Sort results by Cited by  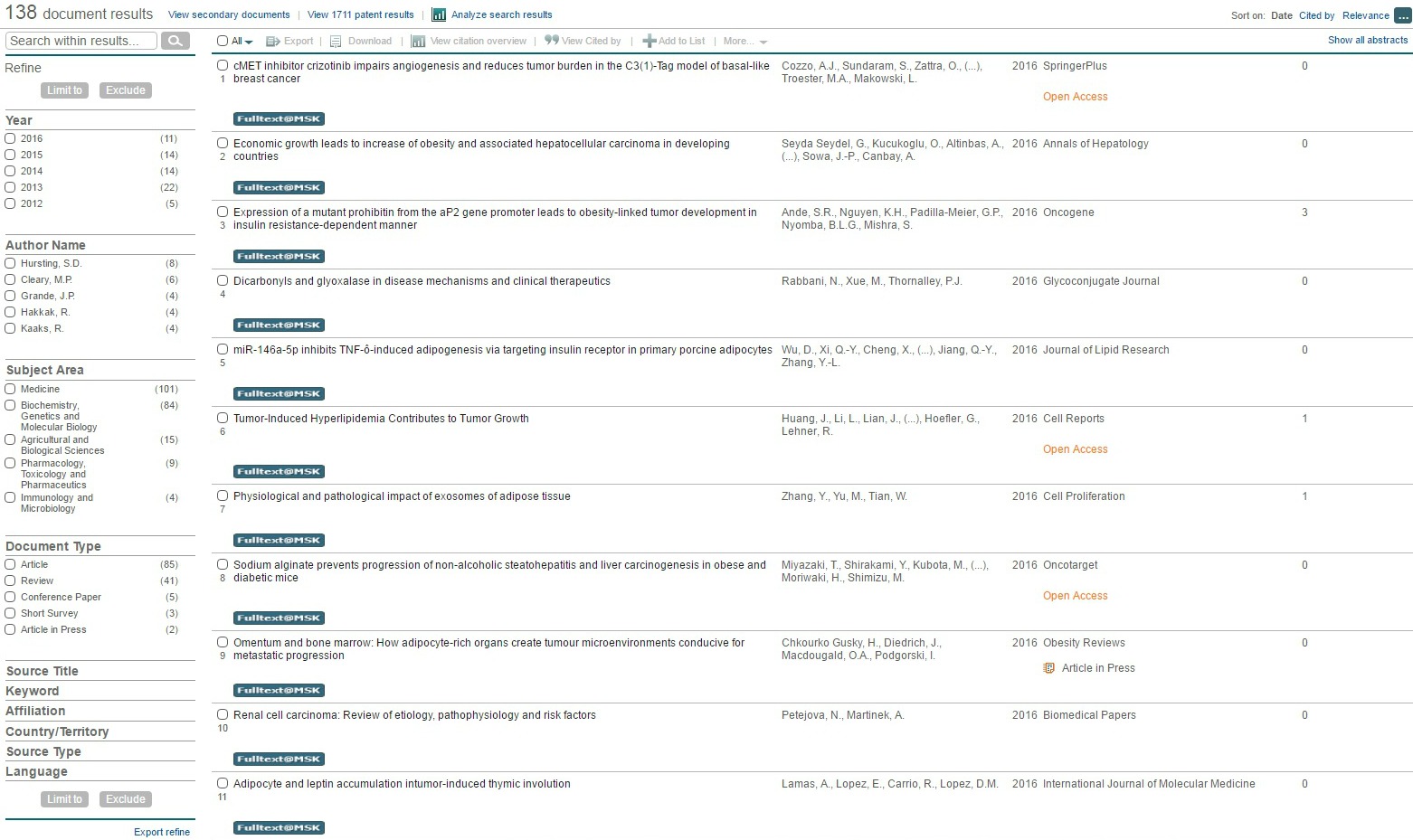pos(1317,15)
